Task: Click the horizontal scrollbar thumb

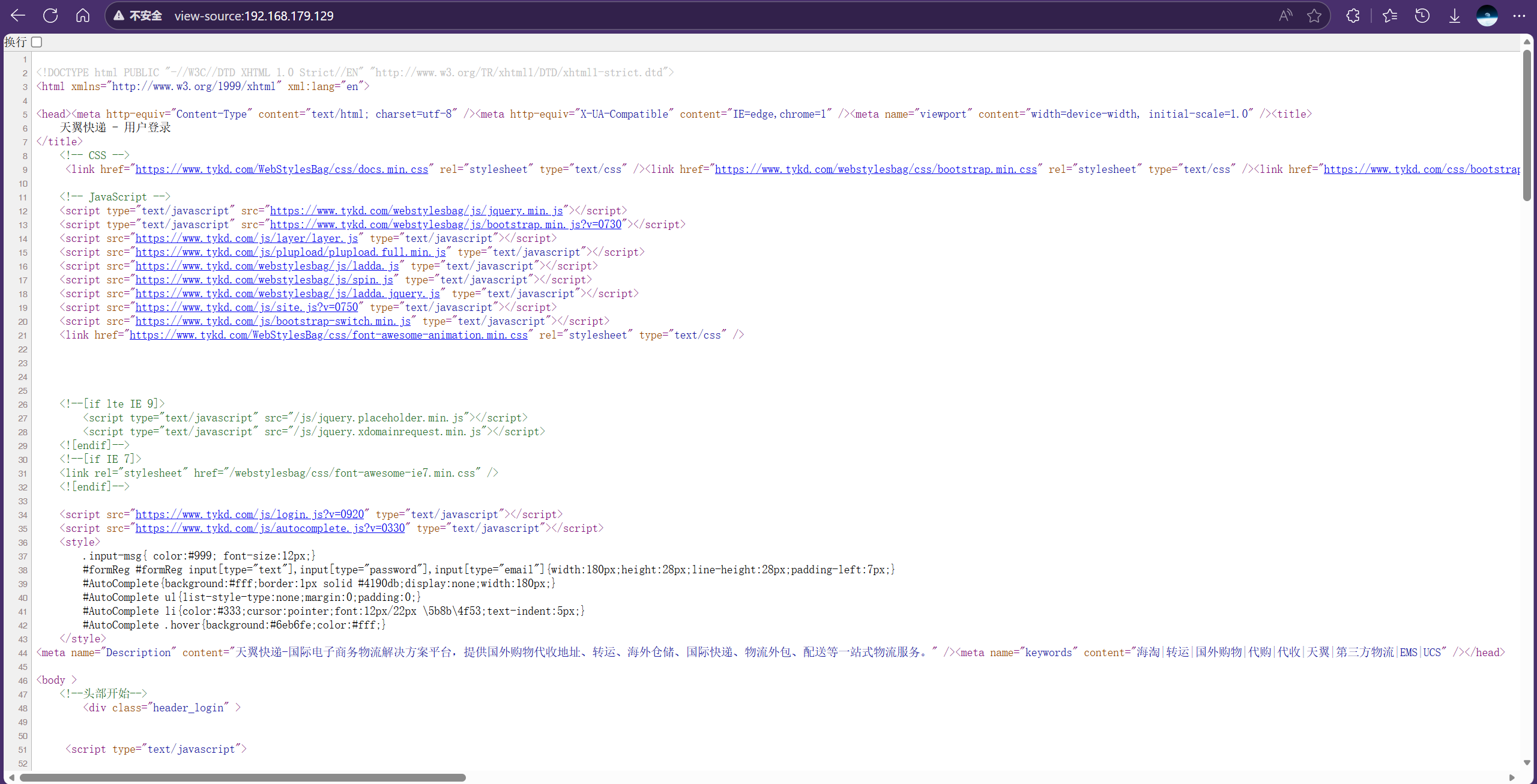Action: tap(242, 777)
